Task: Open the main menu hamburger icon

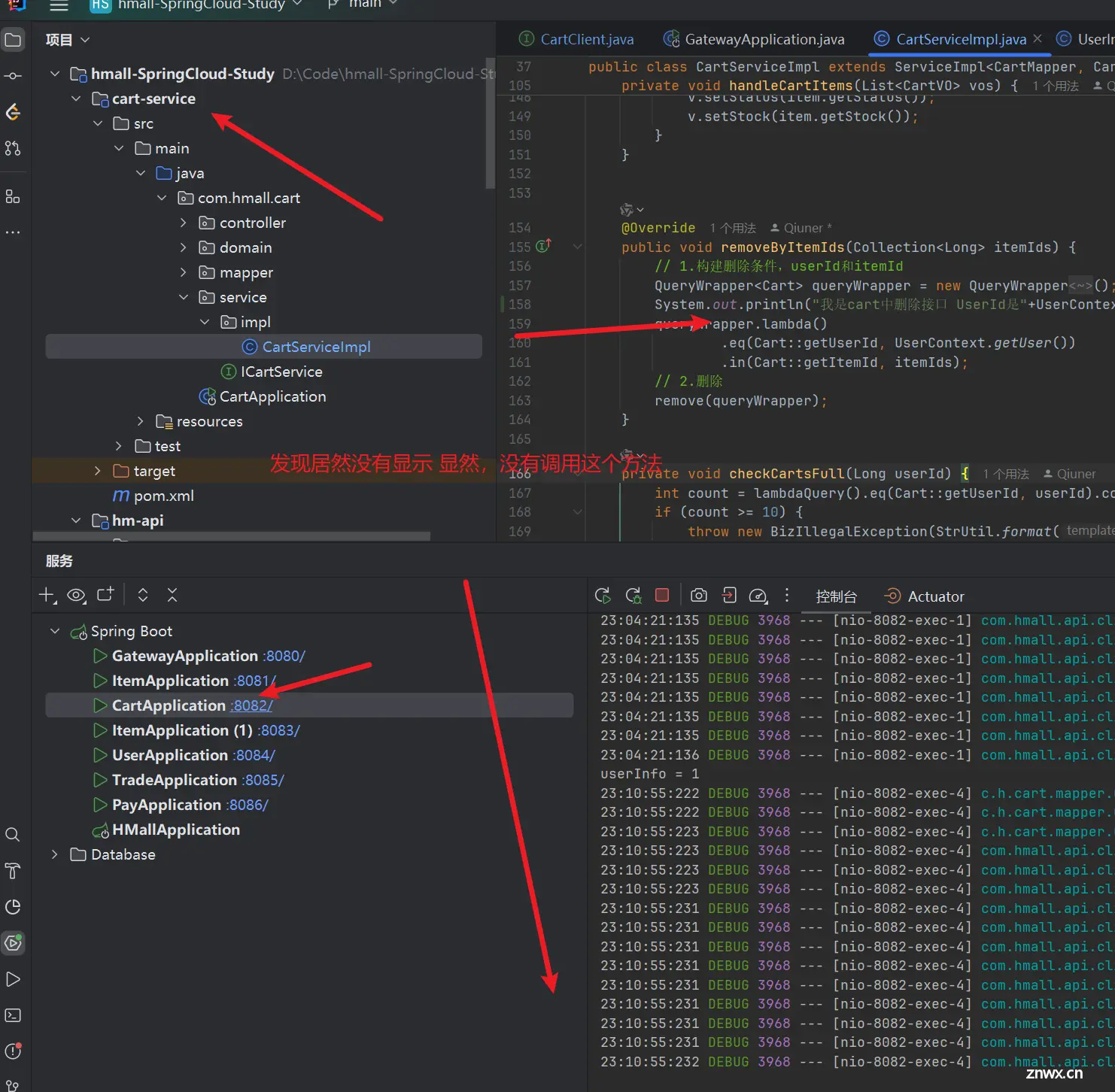Action: point(59,5)
